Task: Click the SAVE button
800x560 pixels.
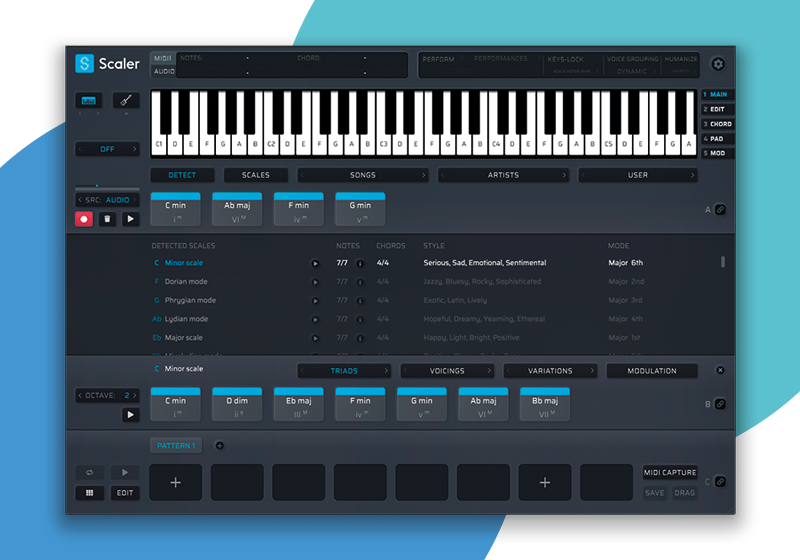Action: (655, 493)
